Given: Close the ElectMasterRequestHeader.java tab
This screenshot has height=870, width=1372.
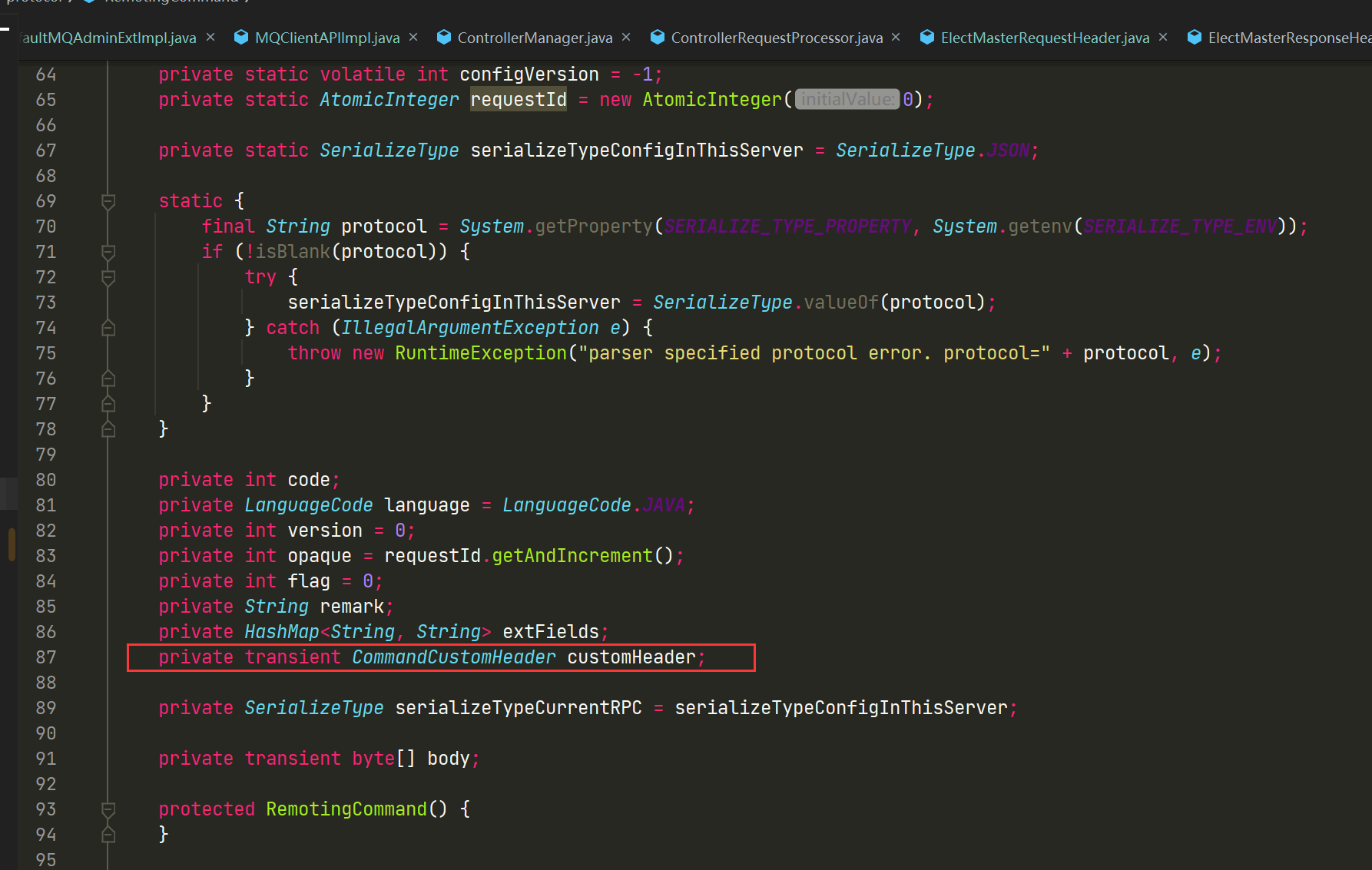Looking at the screenshot, I should pos(1163,37).
